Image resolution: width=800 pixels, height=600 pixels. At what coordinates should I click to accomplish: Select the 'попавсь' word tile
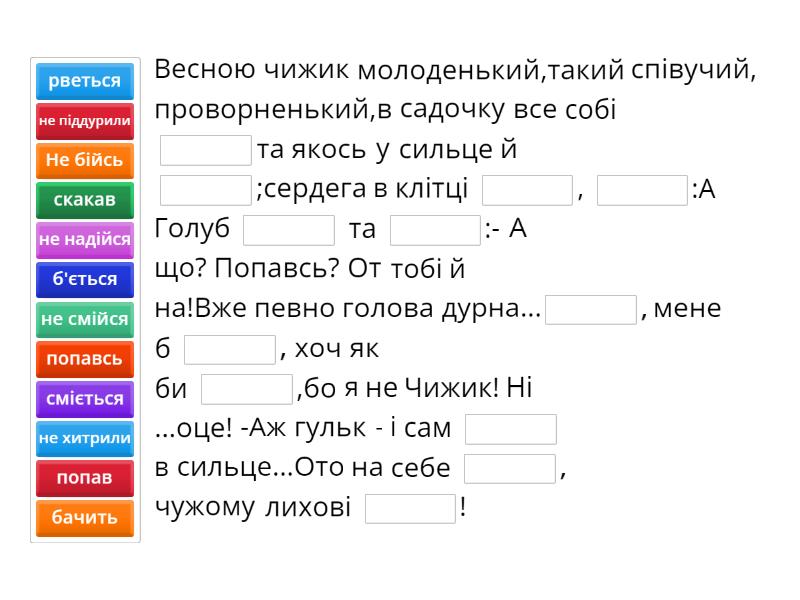85,359
